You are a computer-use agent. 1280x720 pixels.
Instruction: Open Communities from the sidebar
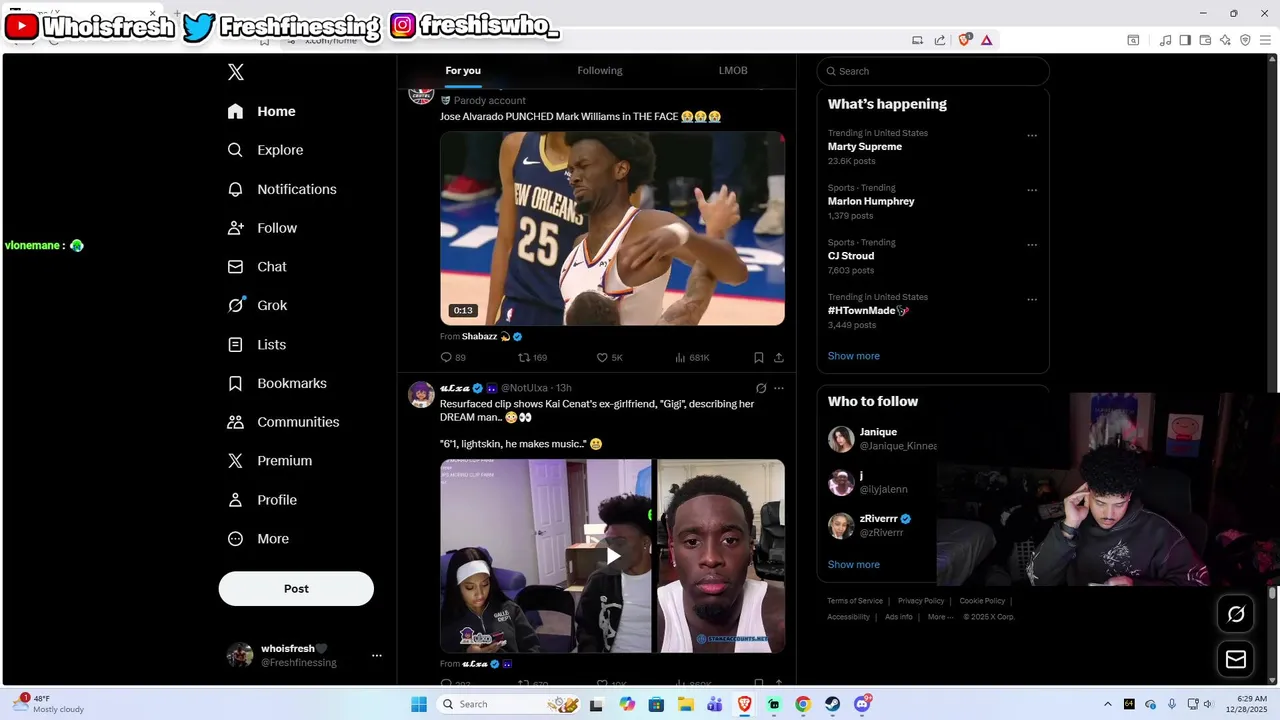point(283,422)
